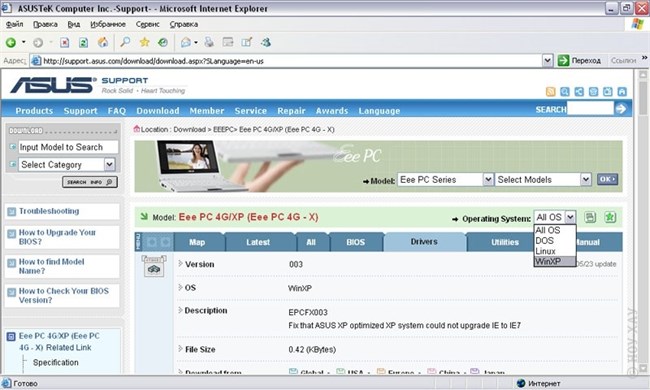Viewport: 650px width, 390px height.
Task: Click the Input Model to Search field
Action: (x=68, y=147)
